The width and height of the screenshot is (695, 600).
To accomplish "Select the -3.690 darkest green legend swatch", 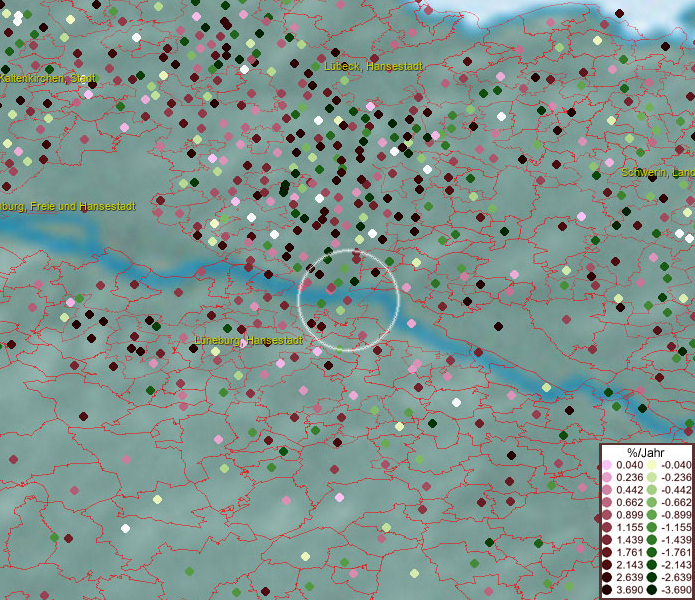I will [x=652, y=590].
